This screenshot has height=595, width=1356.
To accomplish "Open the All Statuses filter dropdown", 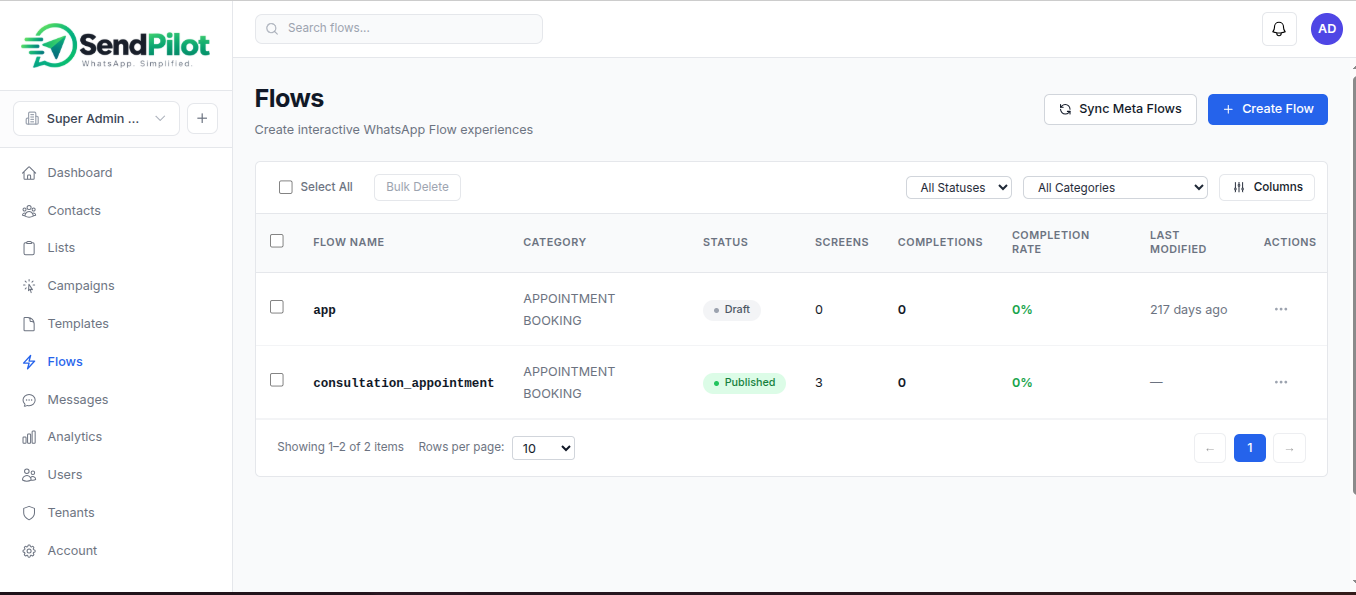I will click(x=959, y=187).
